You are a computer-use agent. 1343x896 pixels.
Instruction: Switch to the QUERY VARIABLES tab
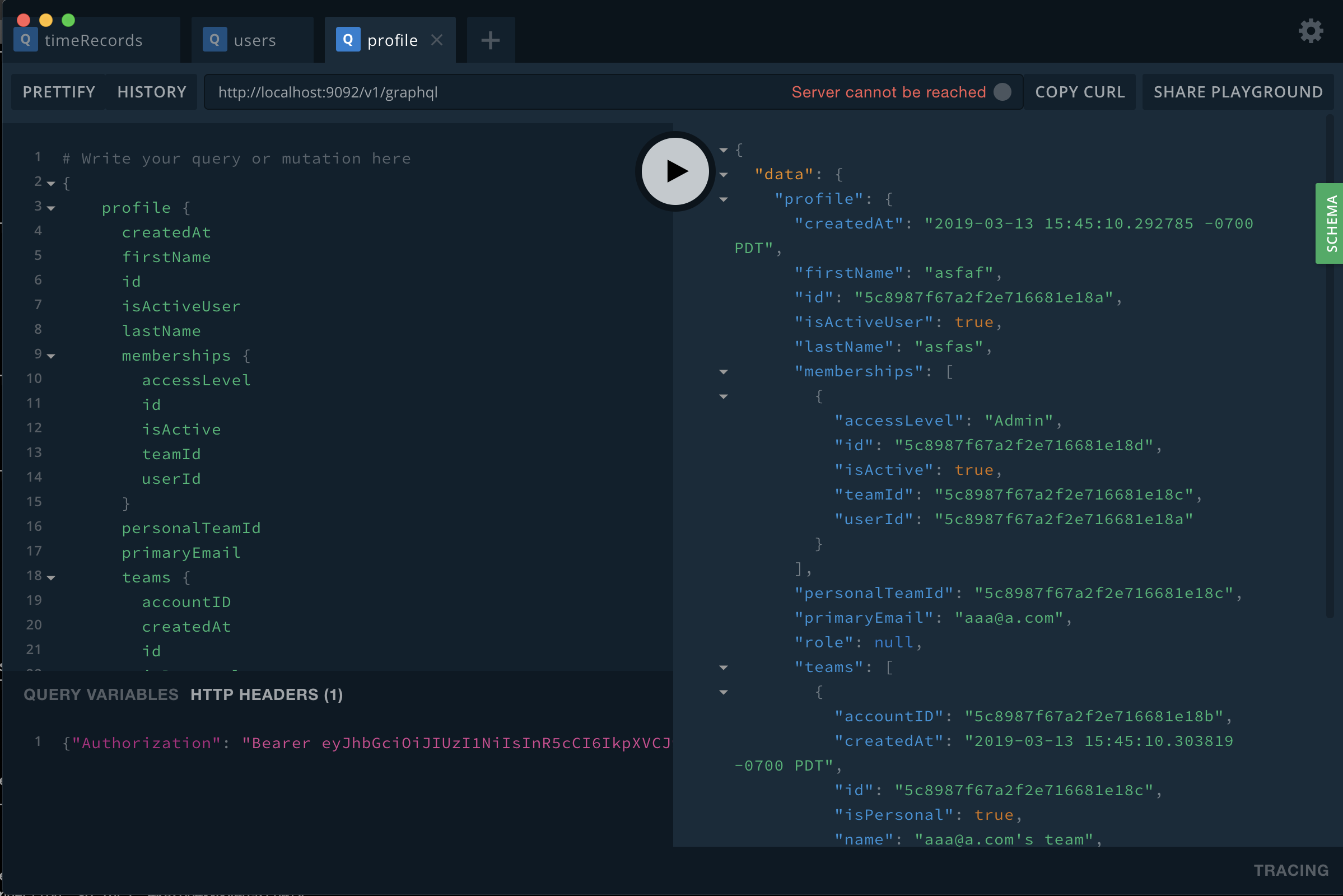coord(100,694)
